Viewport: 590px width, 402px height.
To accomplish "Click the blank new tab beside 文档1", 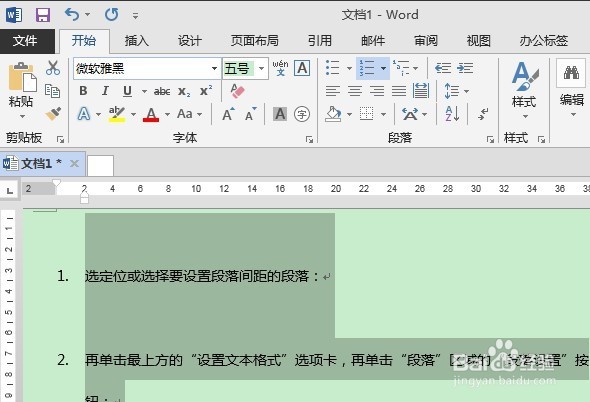I will 100,165.
